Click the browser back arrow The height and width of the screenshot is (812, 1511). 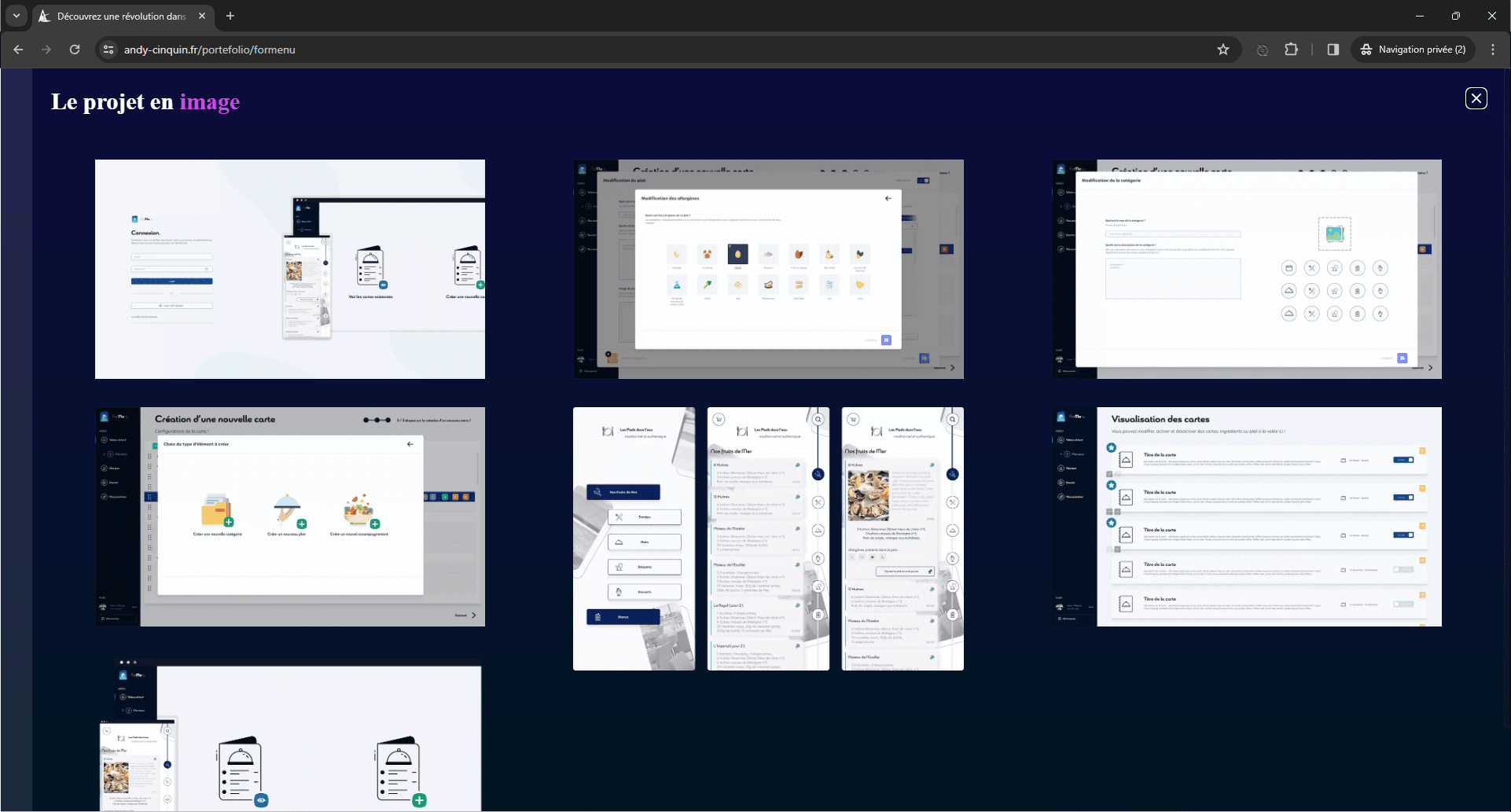click(19, 50)
